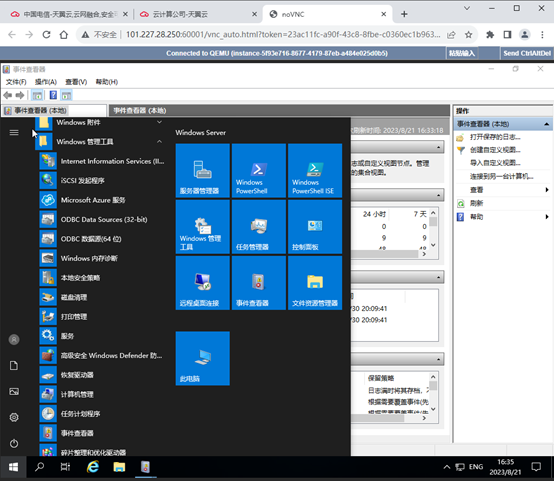Screen dimensions: 554x481
Task: Open the 控制面板 tile
Action: (315, 227)
